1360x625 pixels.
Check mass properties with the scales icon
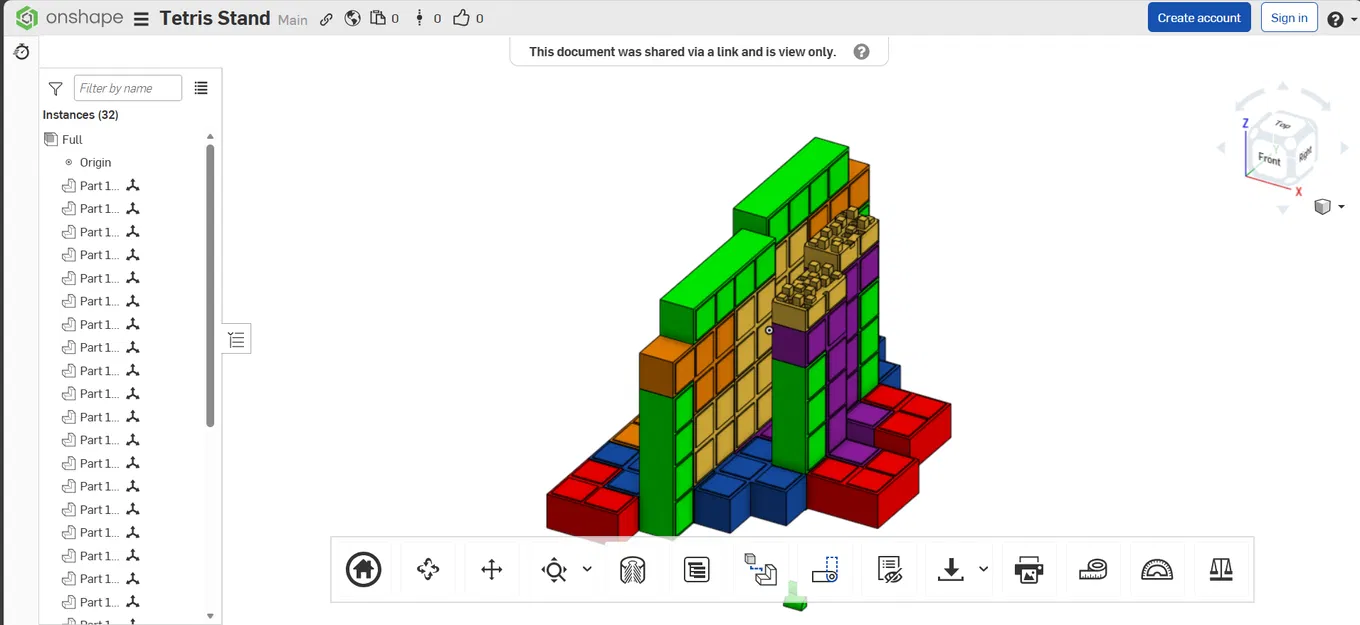pos(1221,569)
